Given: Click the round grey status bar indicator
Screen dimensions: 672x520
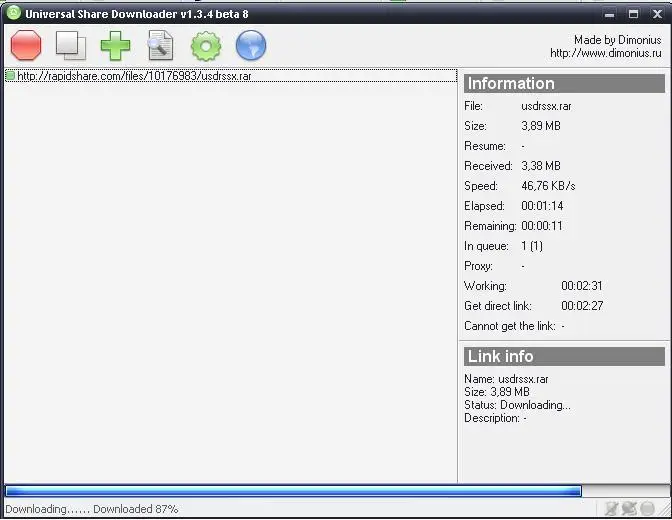Looking at the screenshot, I should [647, 509].
